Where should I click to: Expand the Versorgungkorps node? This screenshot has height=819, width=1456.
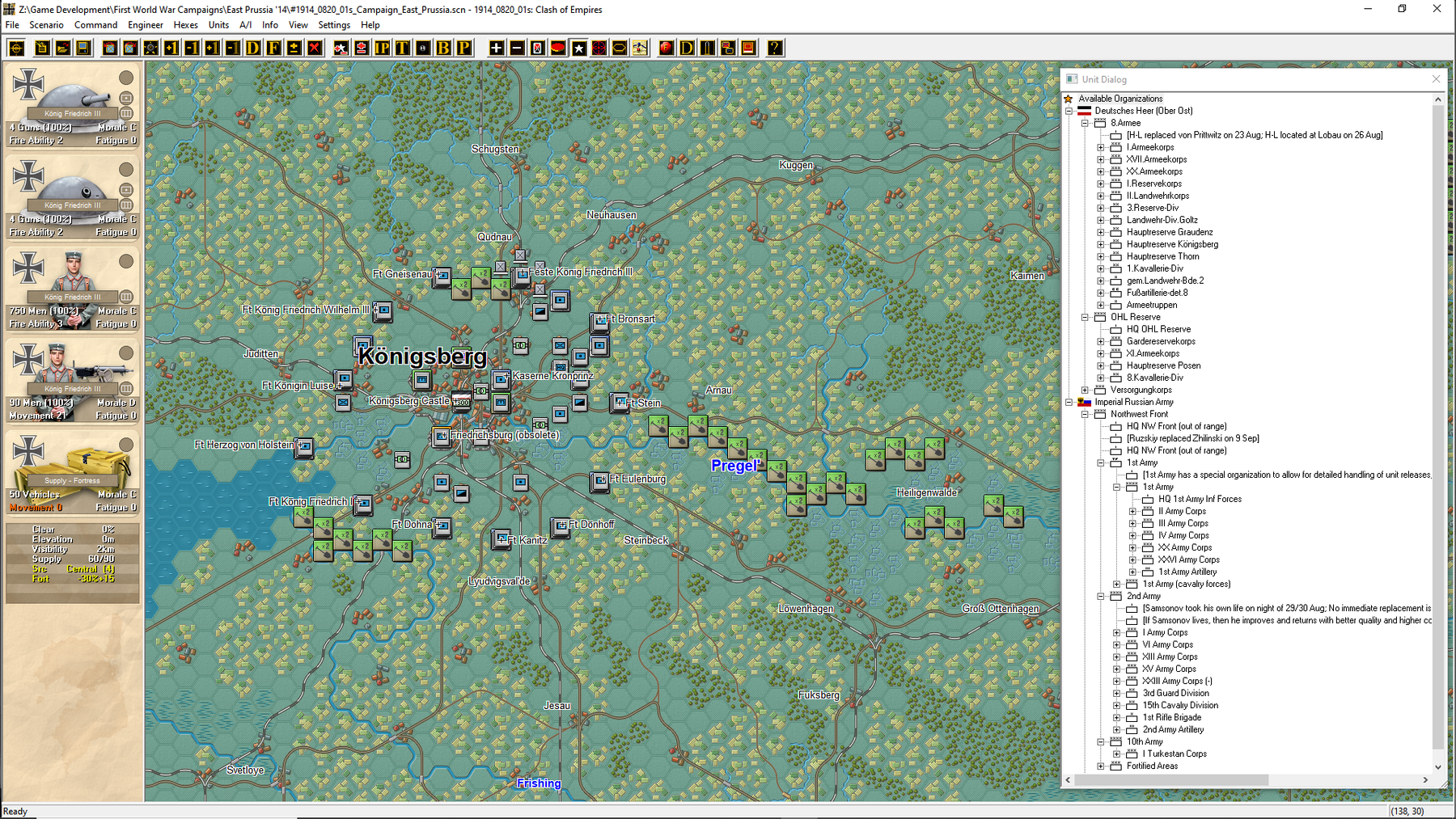coord(1086,390)
